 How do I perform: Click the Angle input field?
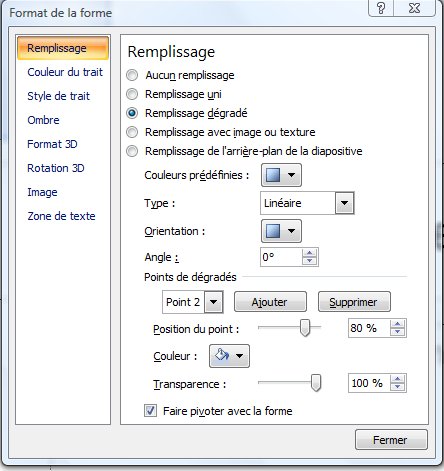281,257
